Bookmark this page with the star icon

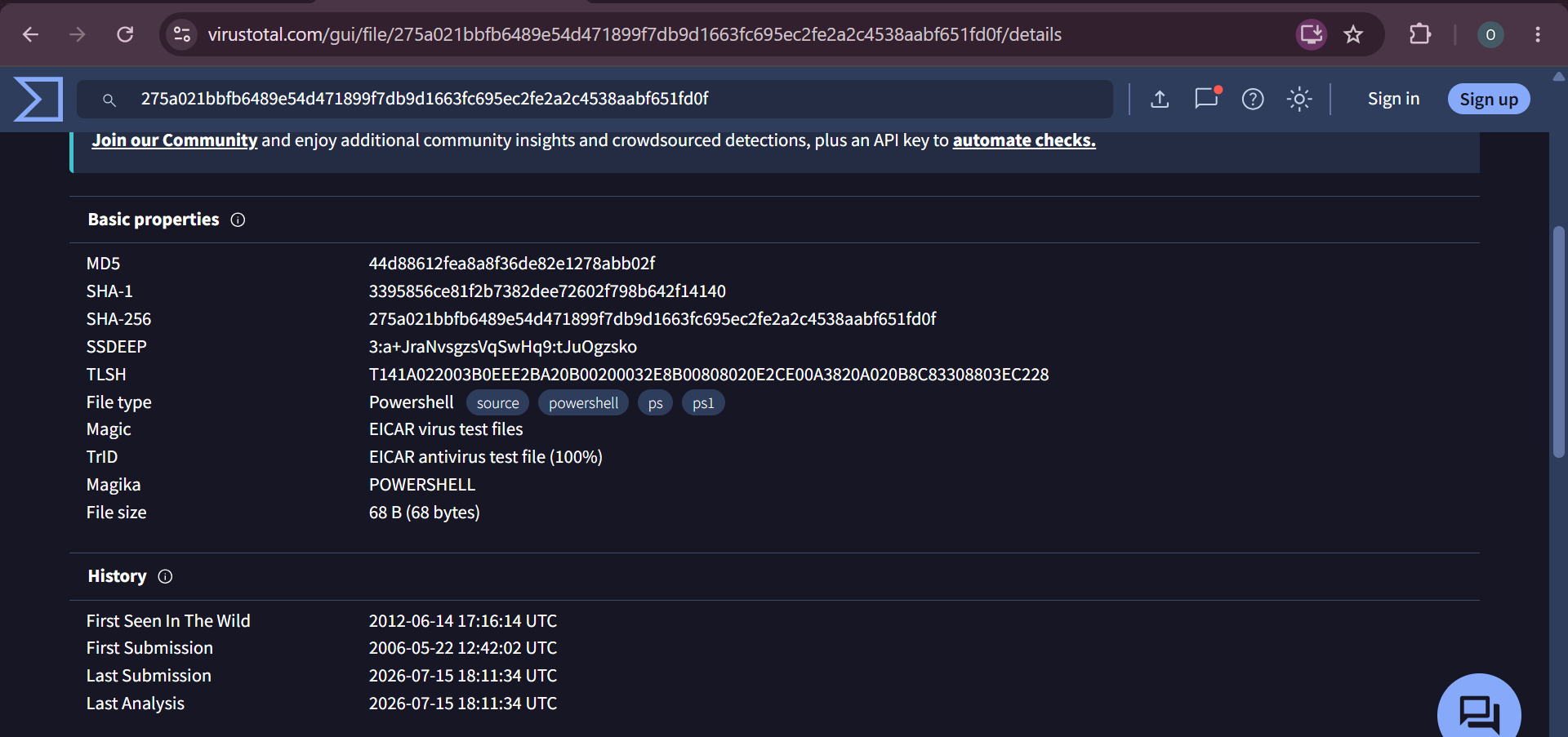(1353, 34)
